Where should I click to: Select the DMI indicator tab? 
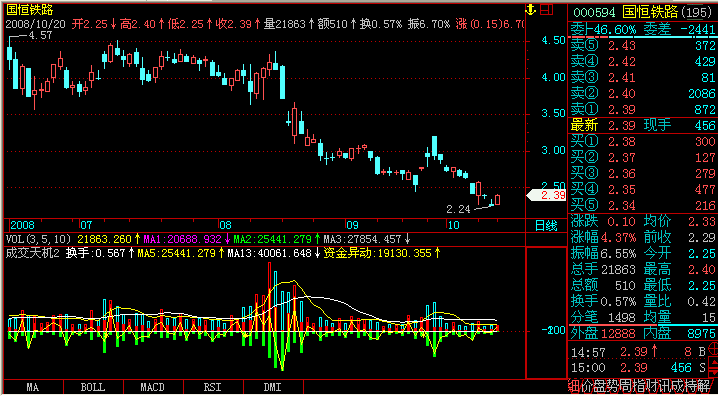[x=273, y=387]
